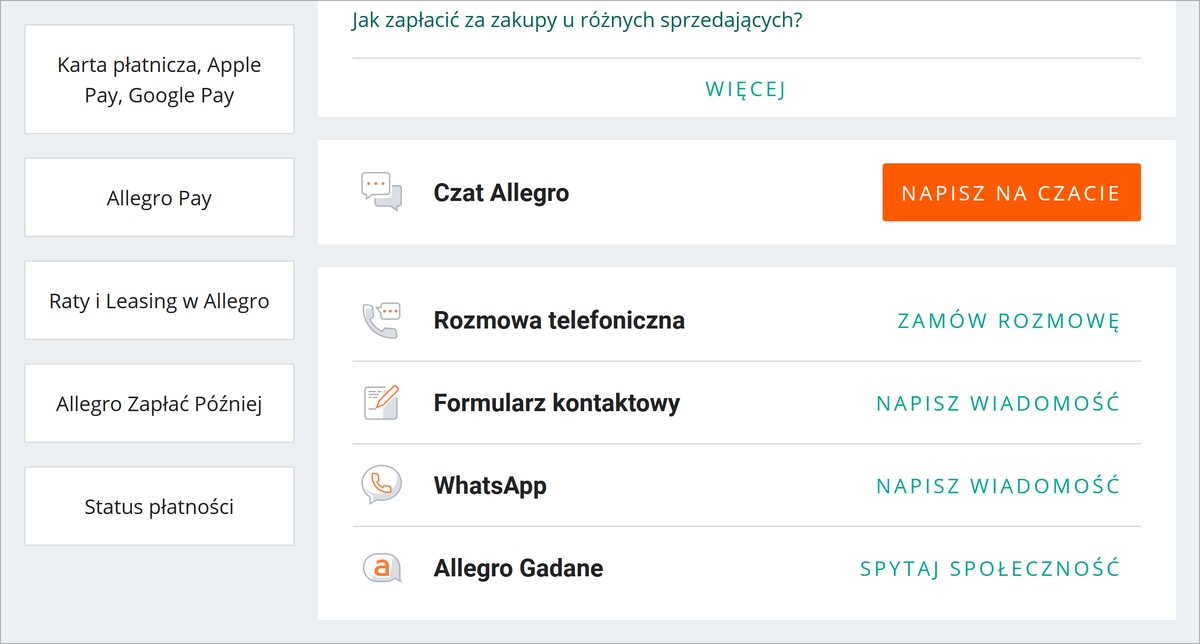Click NAPISZ WIADOMOŚĆ next to Formularz kontaktowy
The image size is (1200, 644).
pos(998,403)
